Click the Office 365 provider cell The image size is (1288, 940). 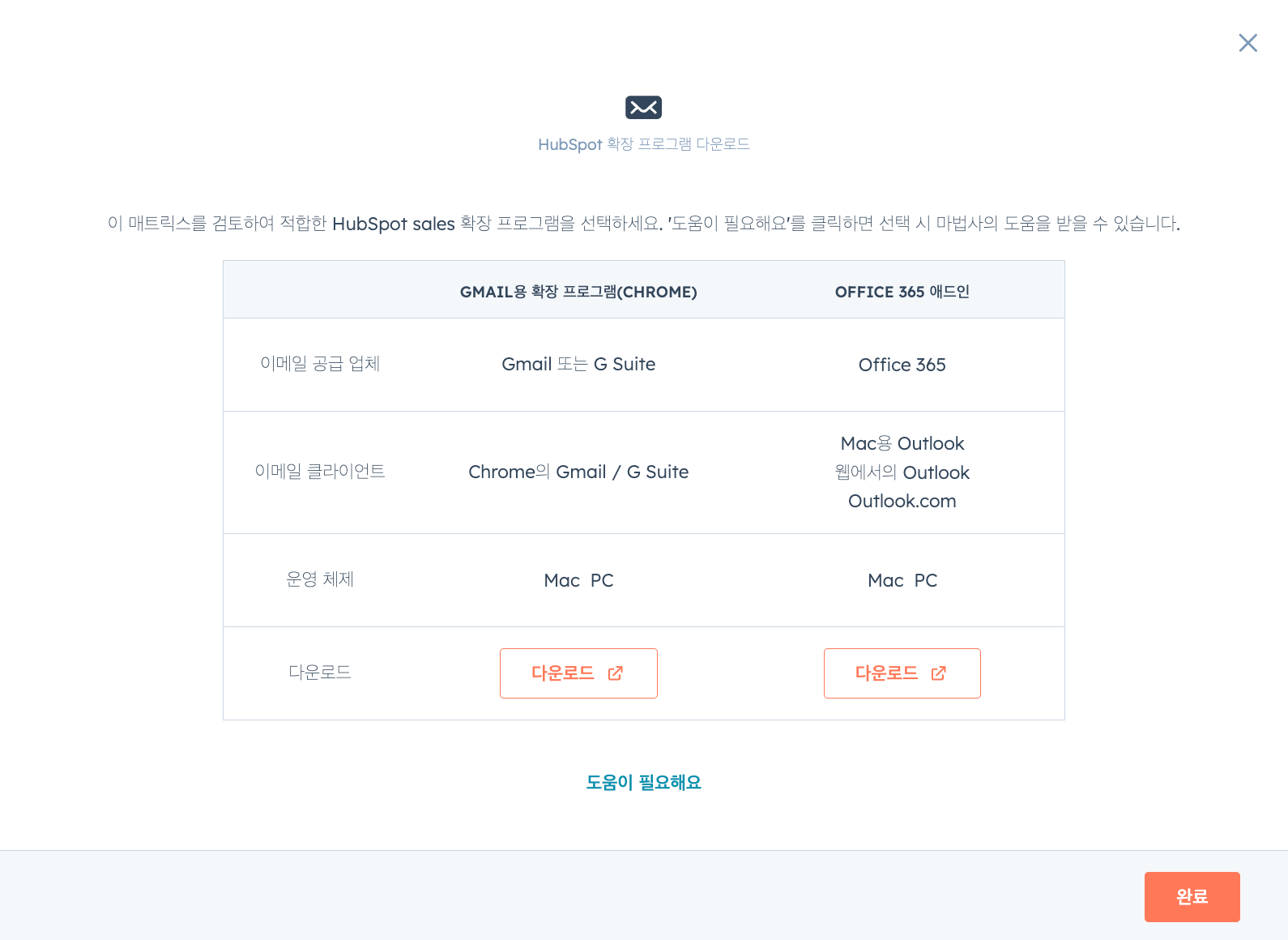click(902, 365)
